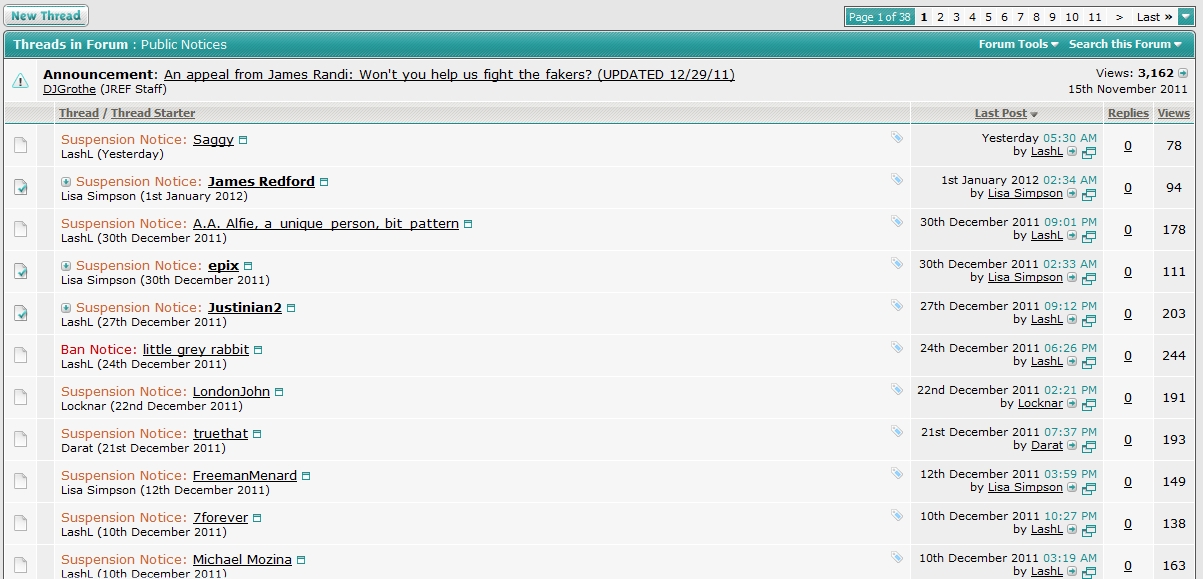Click the arrow icon next to Views 3,162

coord(1183,73)
